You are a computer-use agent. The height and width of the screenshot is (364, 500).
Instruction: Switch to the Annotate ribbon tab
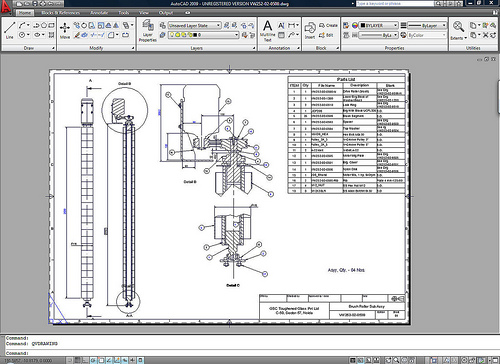[x=99, y=13]
